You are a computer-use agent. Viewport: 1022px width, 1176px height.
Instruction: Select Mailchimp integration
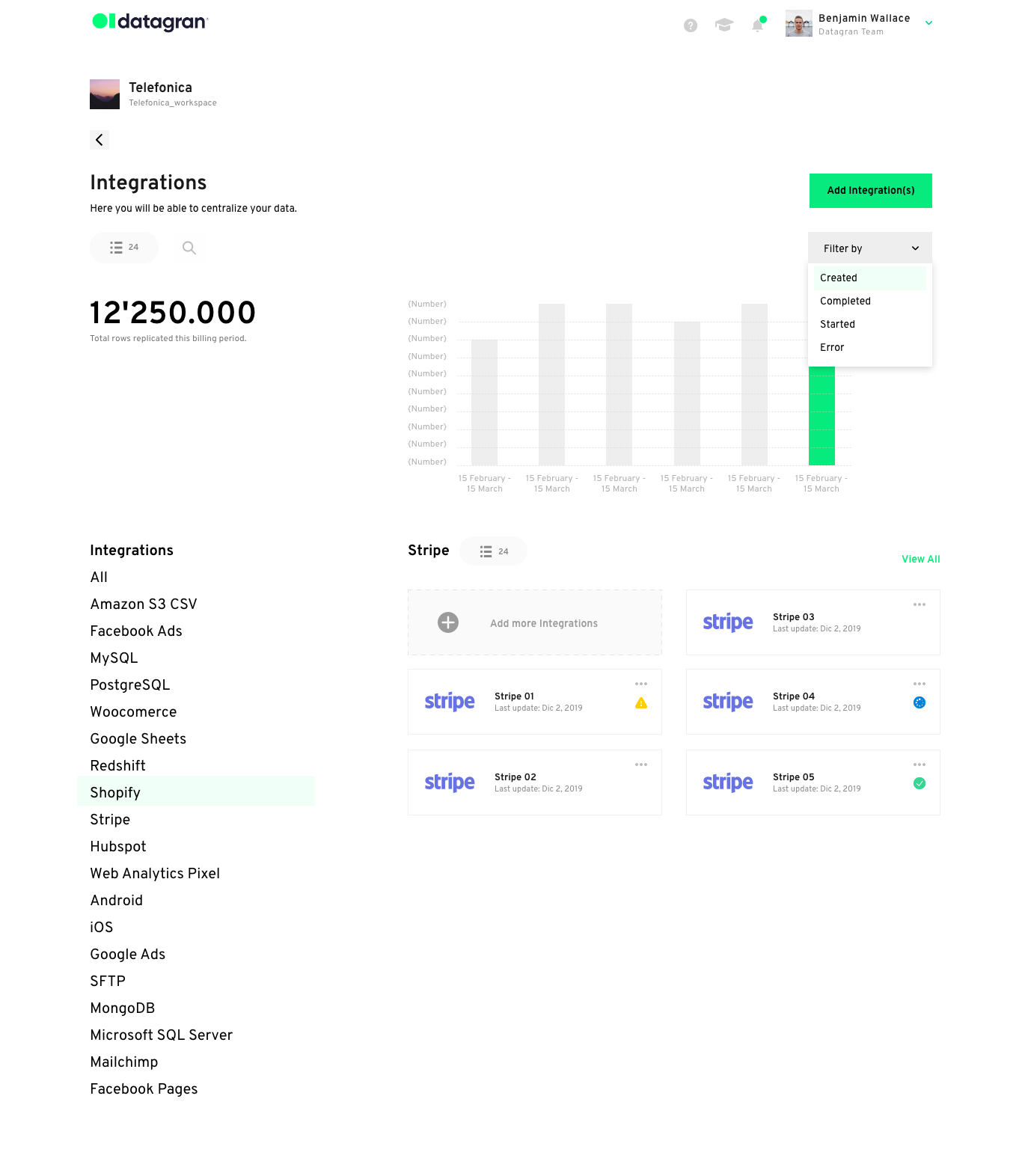coord(124,1062)
